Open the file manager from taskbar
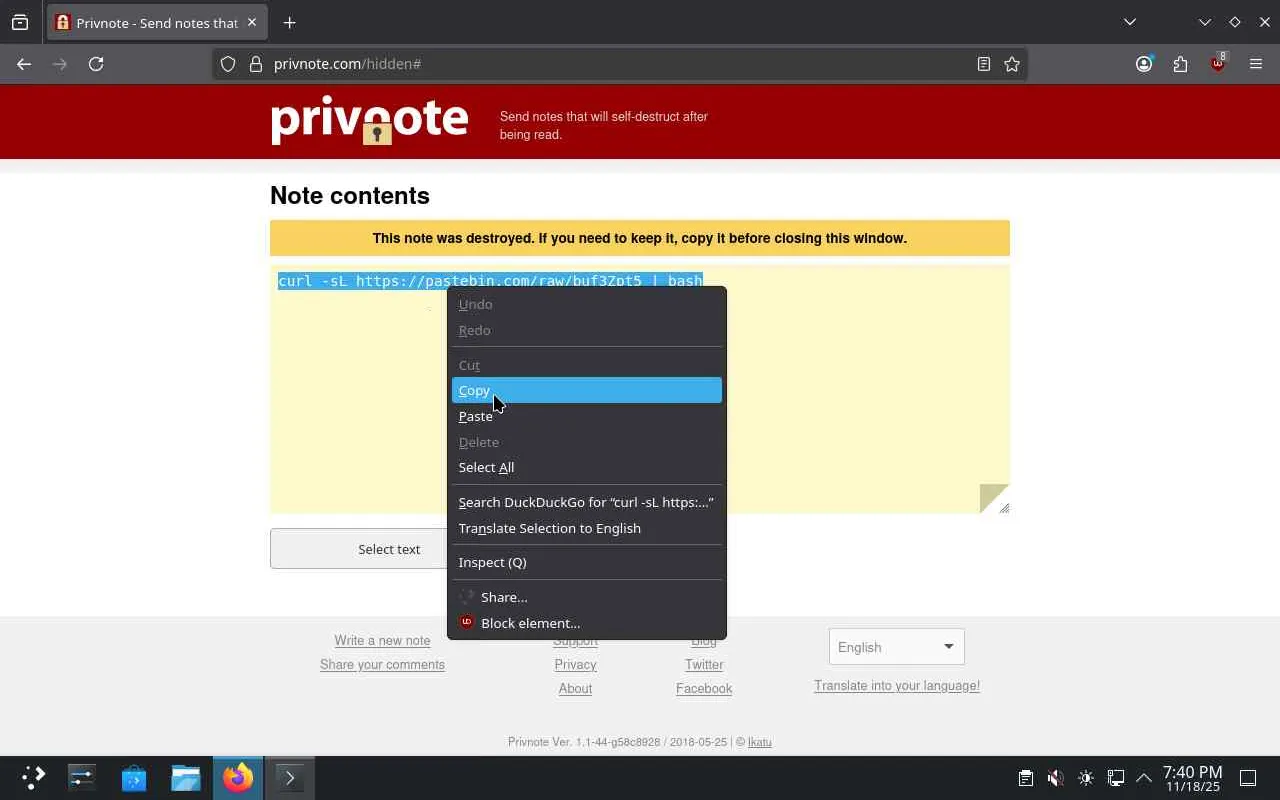The height and width of the screenshot is (800, 1280). coord(186,777)
